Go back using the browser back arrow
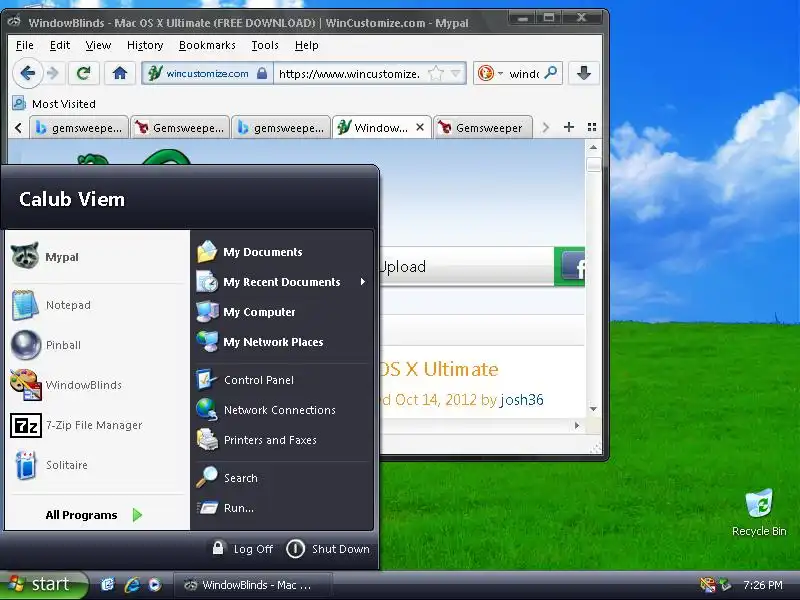Screen dimensions: 800x600 click(x=28, y=73)
